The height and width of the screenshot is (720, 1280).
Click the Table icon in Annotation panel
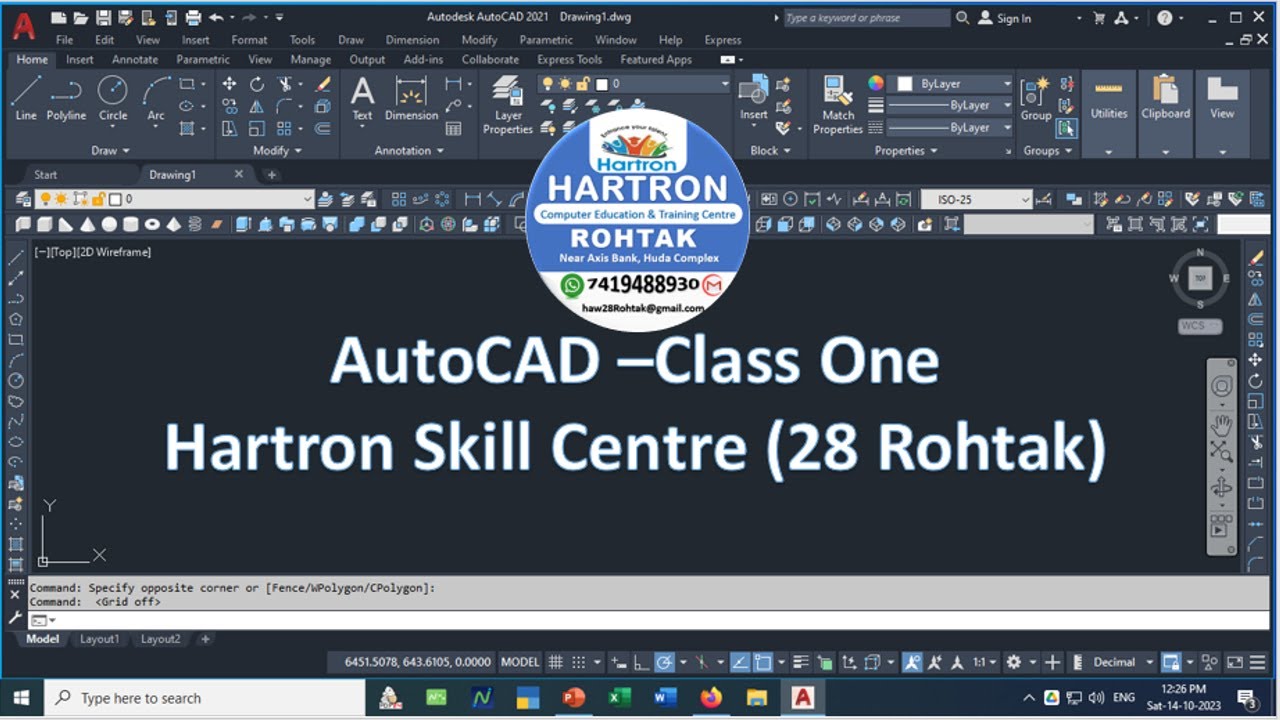click(x=453, y=128)
